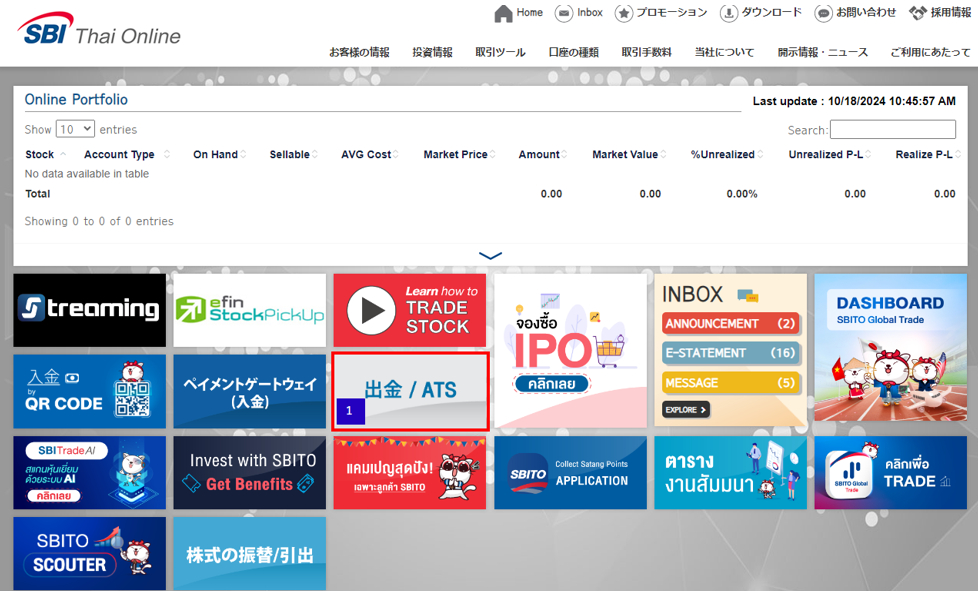
Task: Open the Inbox envelope icon
Action: click(x=563, y=13)
